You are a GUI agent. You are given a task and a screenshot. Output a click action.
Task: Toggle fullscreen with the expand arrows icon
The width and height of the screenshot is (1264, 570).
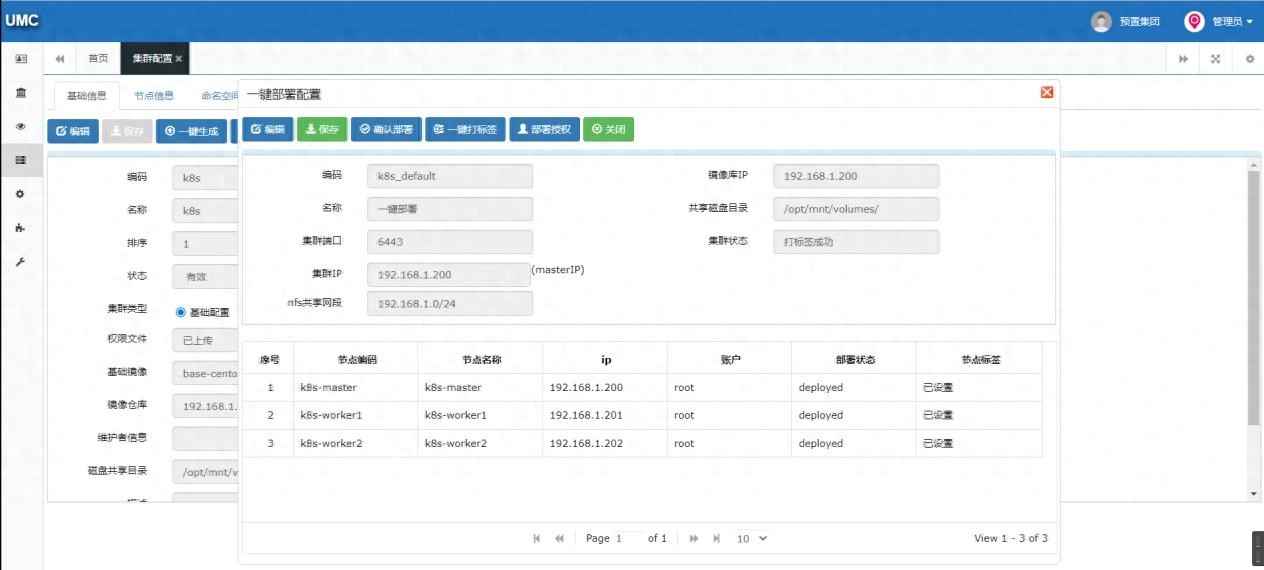click(x=1216, y=59)
